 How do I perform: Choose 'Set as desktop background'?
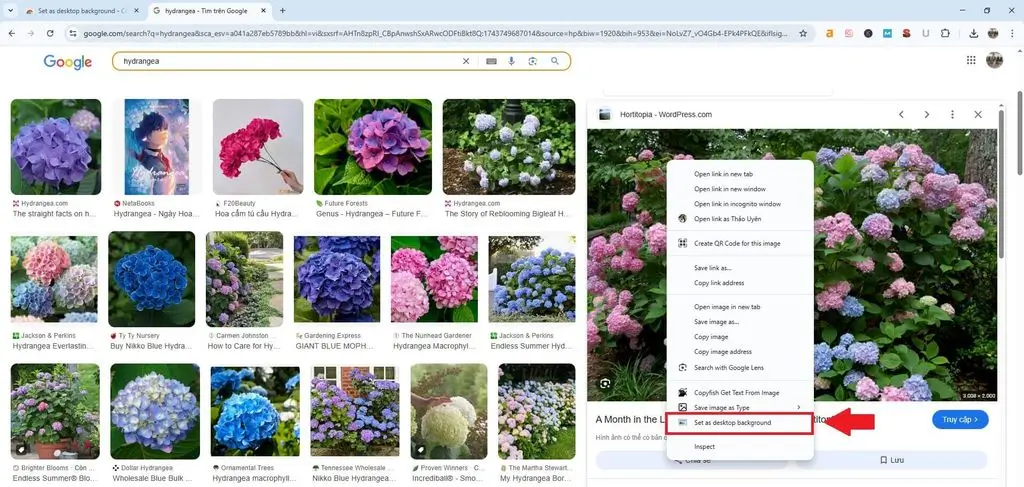click(x=739, y=423)
